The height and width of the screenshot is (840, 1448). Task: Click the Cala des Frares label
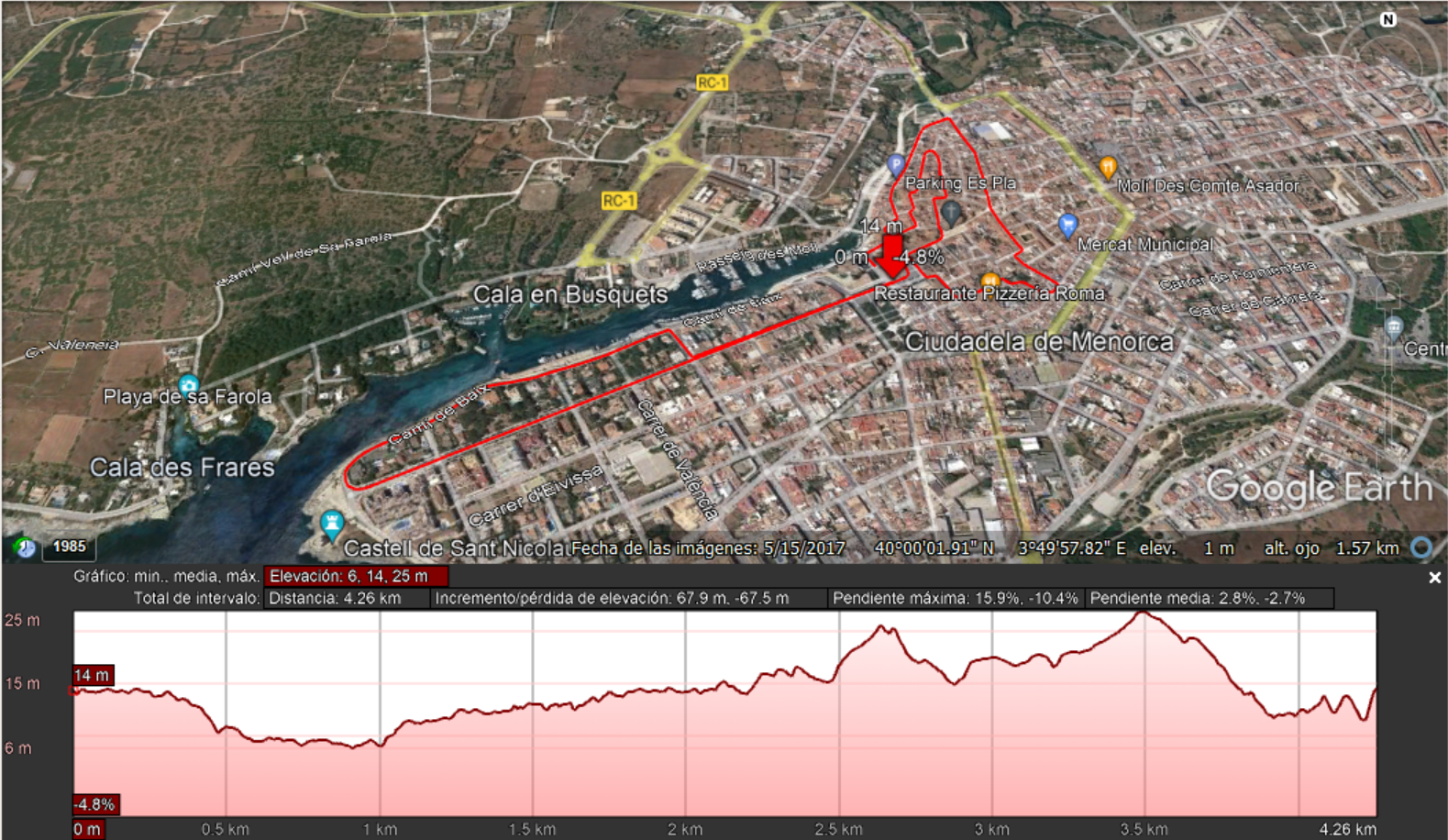pyautogui.click(x=182, y=468)
